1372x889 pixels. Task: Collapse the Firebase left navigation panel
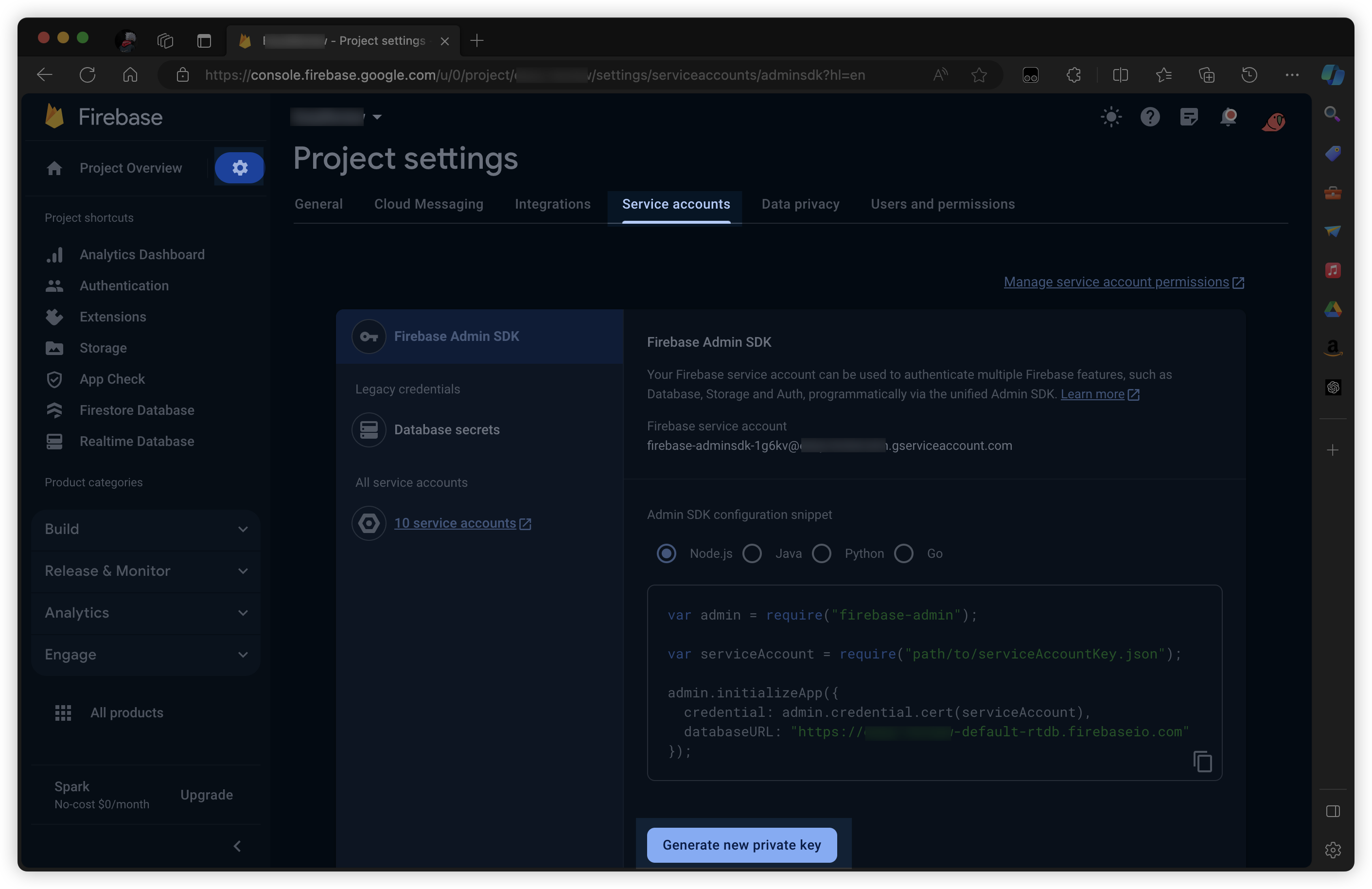pyautogui.click(x=237, y=846)
